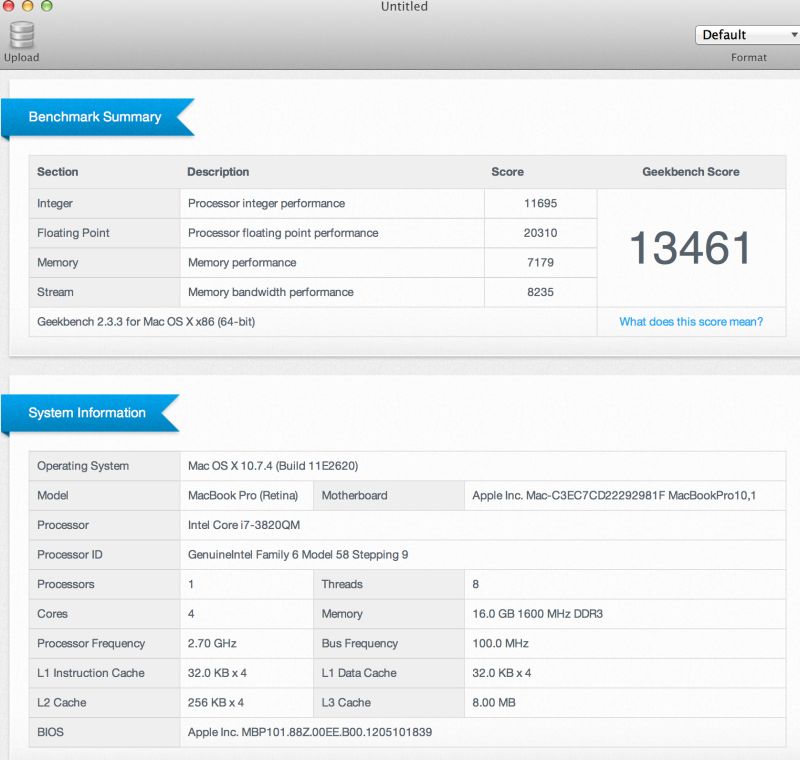Open the 'What does this score mean?' link

691,322
